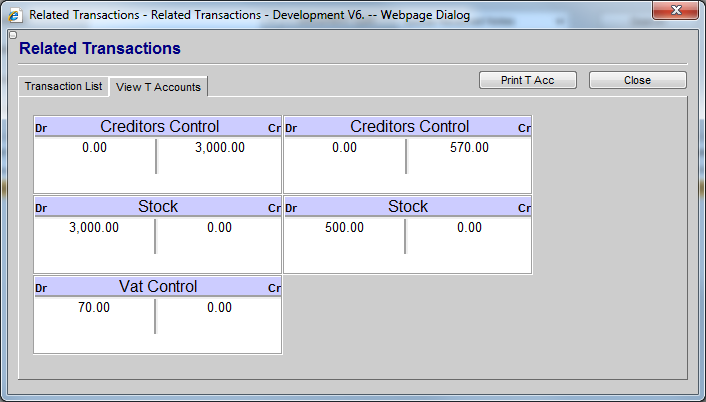Click the small page icon above the heading
Image resolution: width=706 pixels, height=402 pixels.
12,35
